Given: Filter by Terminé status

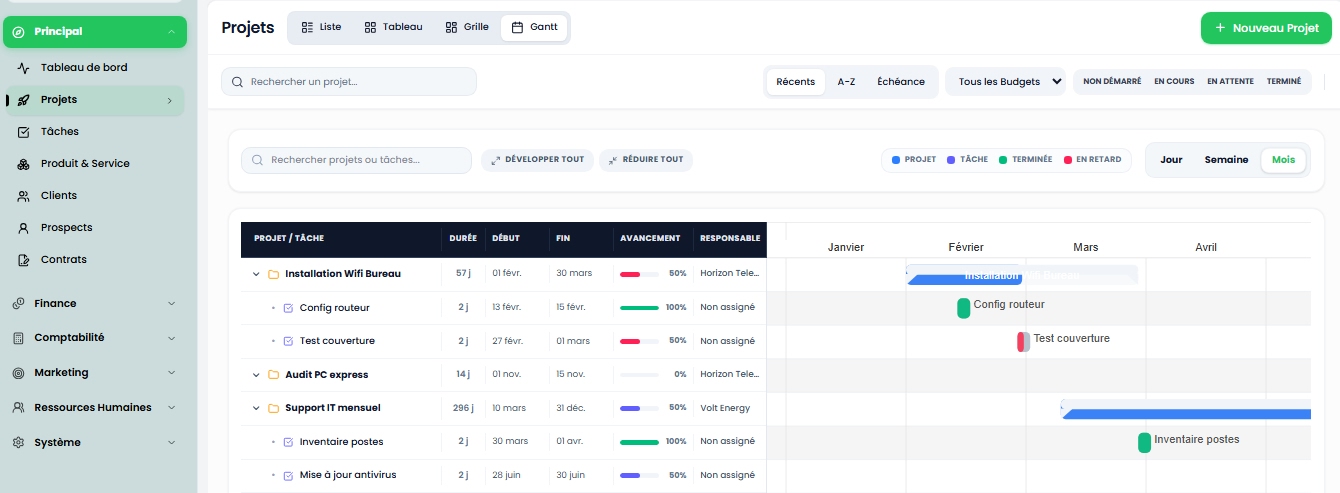Looking at the screenshot, I should (x=1284, y=82).
